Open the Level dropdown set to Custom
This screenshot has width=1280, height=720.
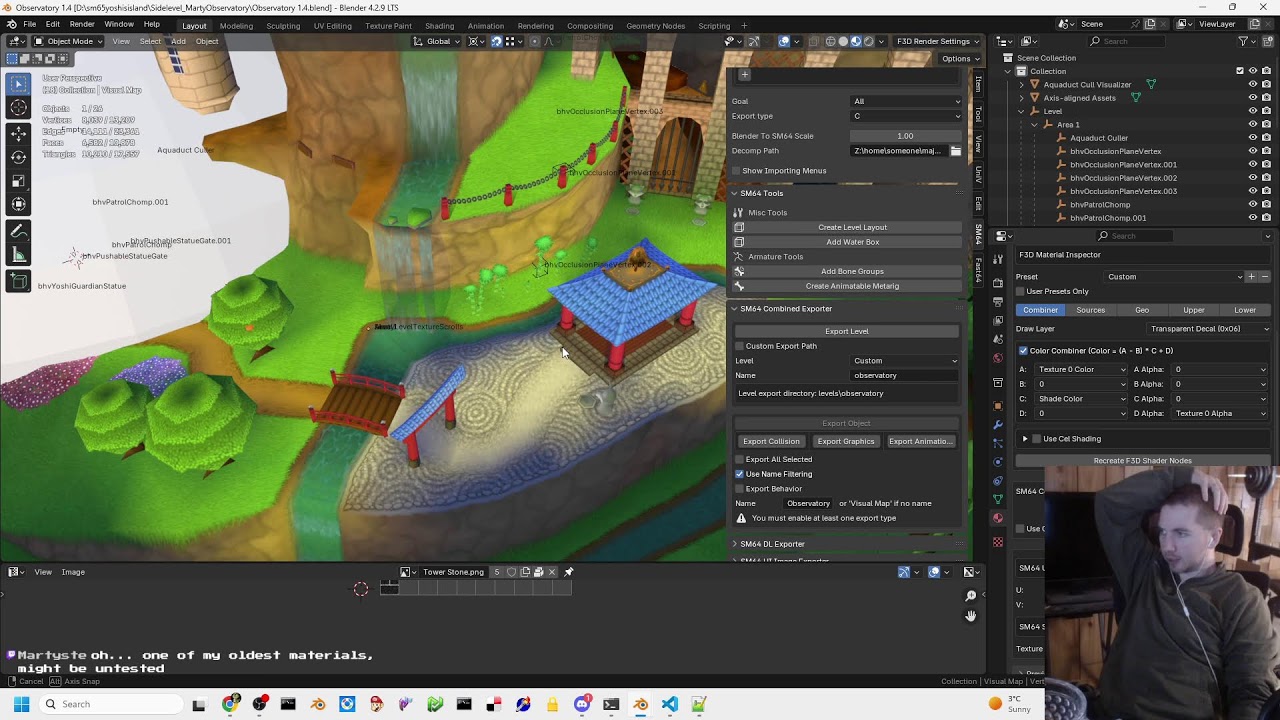click(905, 361)
